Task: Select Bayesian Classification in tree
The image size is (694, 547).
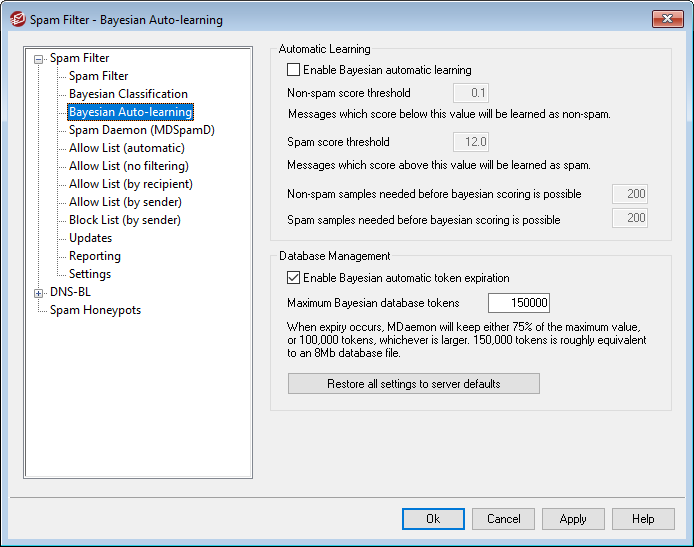Action: (128, 94)
